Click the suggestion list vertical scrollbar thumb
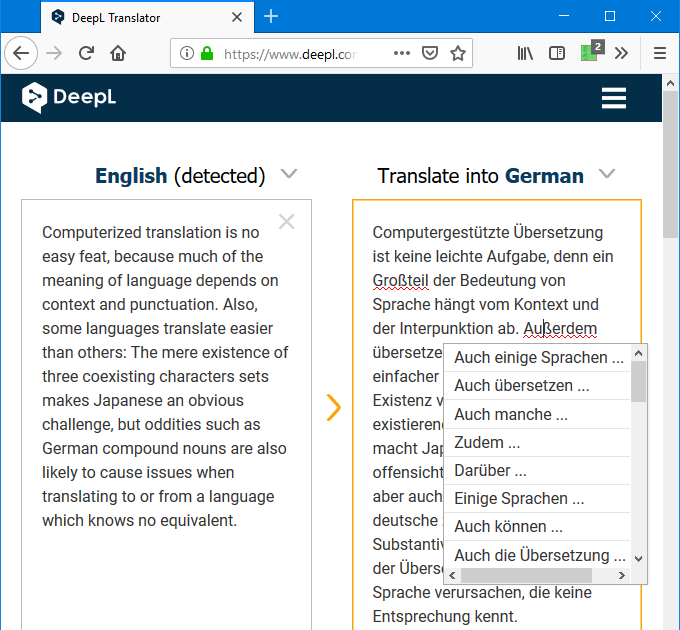This screenshot has height=630, width=680. 638,382
